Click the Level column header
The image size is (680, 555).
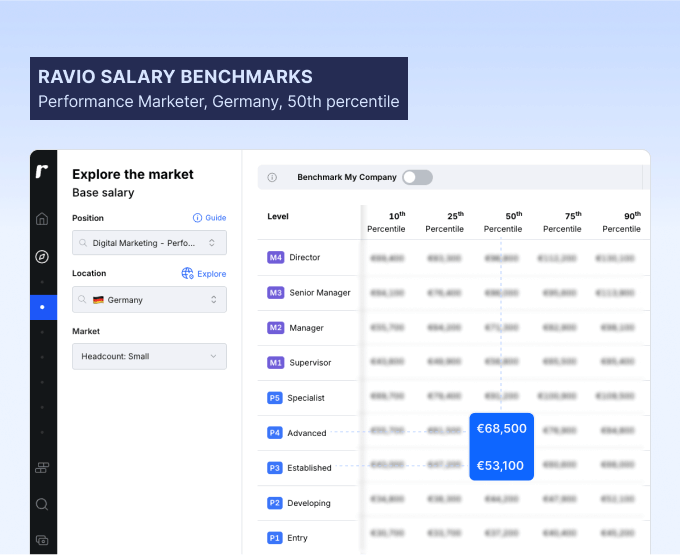point(278,216)
